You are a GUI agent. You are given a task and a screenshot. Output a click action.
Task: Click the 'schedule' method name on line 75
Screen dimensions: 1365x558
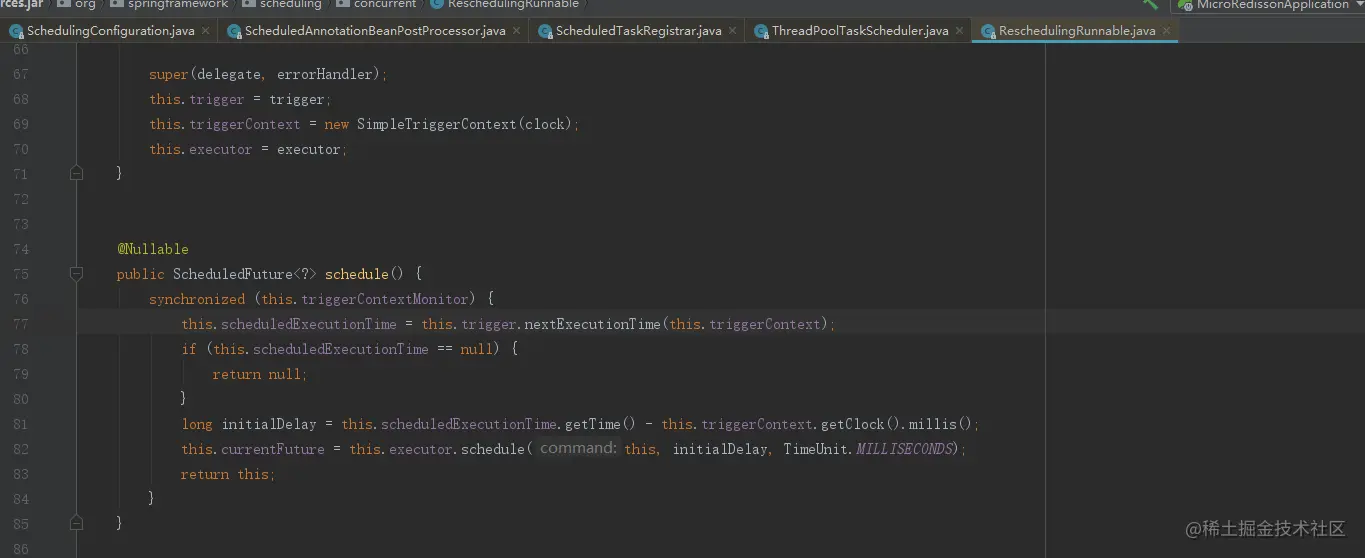pyautogui.click(x=356, y=274)
